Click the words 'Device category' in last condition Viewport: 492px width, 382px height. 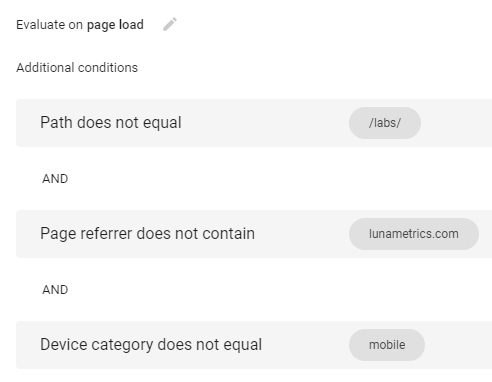[x=97, y=345]
